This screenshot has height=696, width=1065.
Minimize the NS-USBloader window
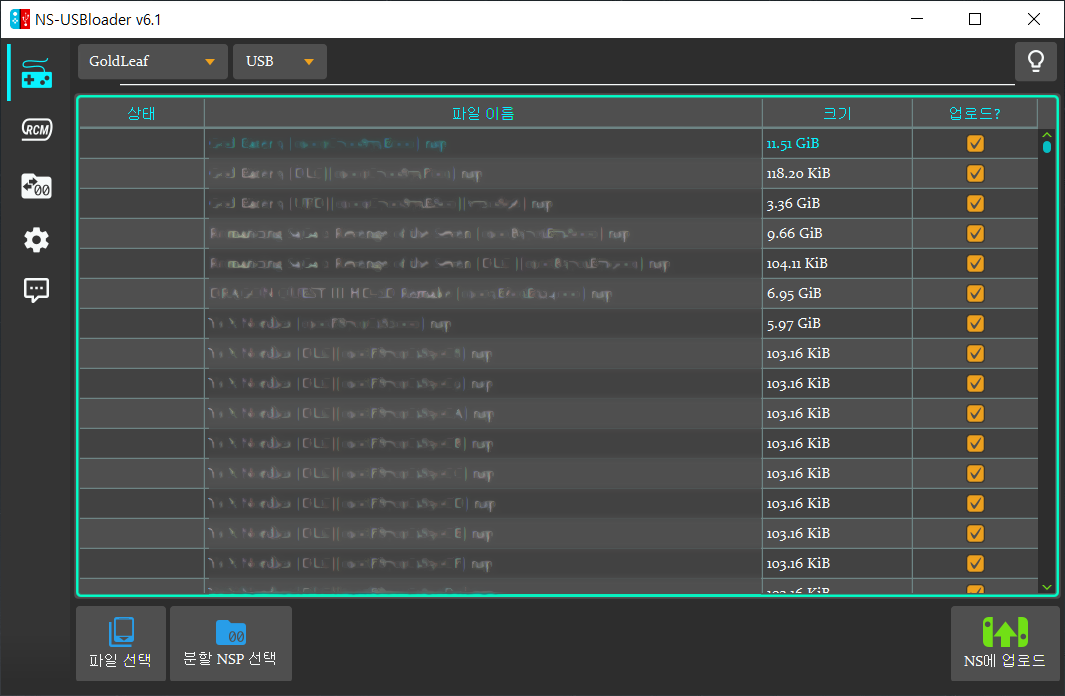[917, 19]
